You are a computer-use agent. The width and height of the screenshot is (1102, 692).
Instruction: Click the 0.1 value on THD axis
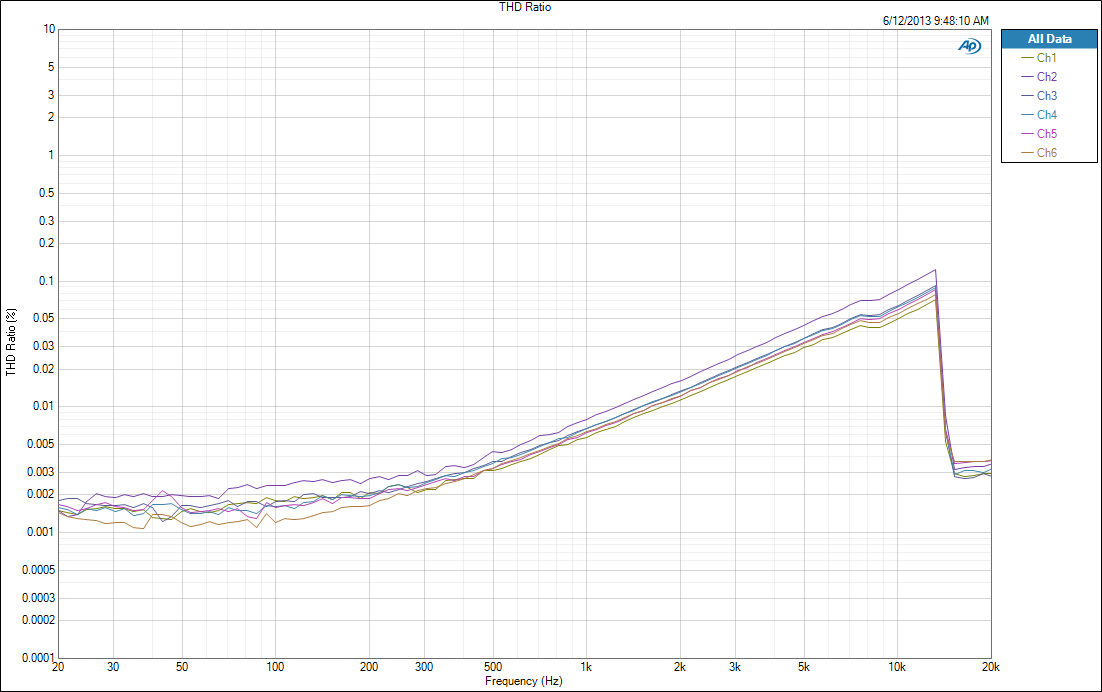[x=46, y=281]
